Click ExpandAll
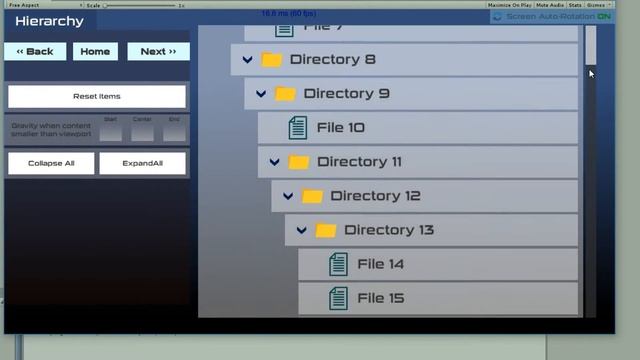Image resolution: width=640 pixels, height=360 pixels. pos(142,163)
